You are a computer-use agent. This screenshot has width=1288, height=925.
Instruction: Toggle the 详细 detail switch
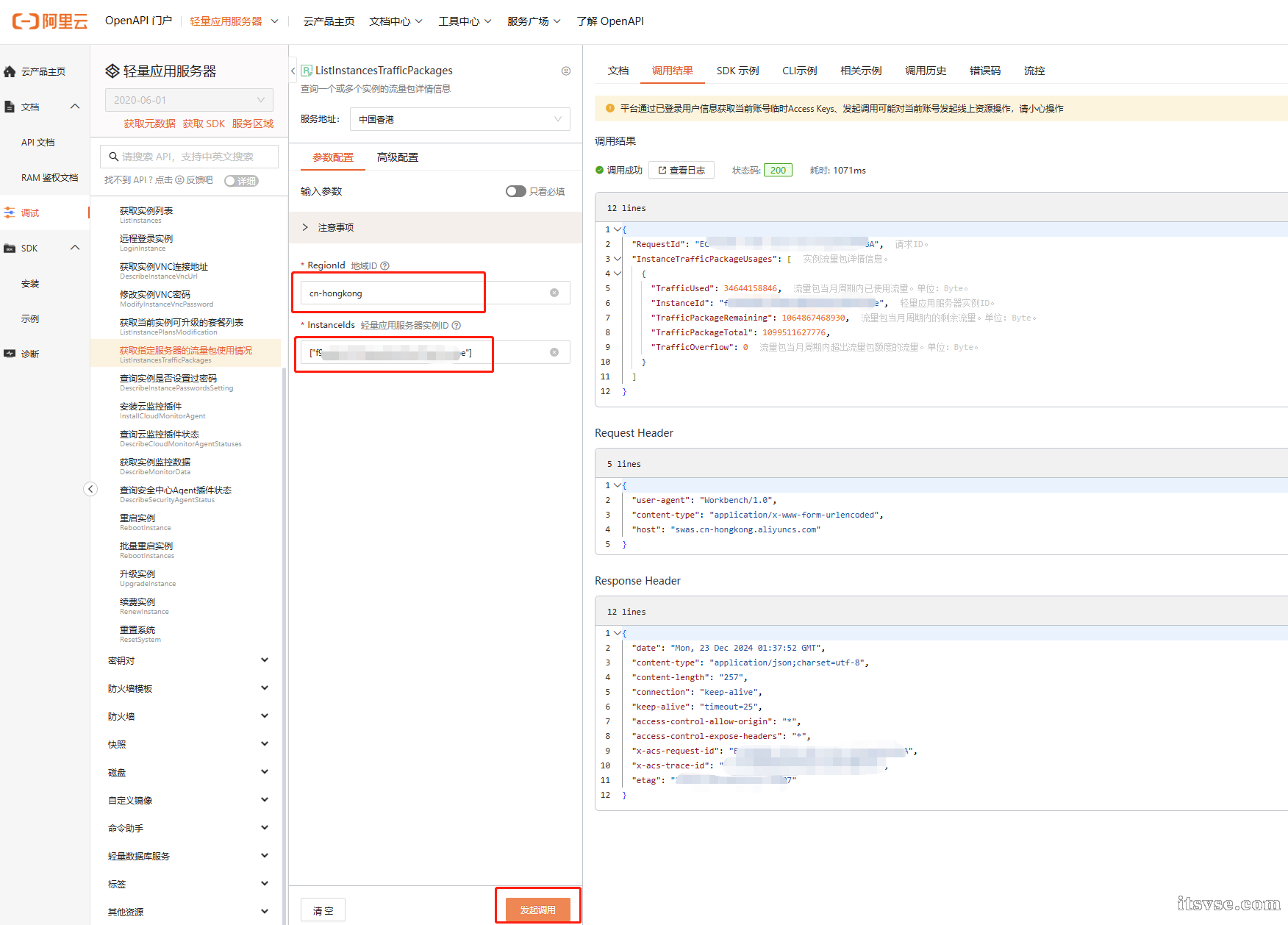[241, 181]
